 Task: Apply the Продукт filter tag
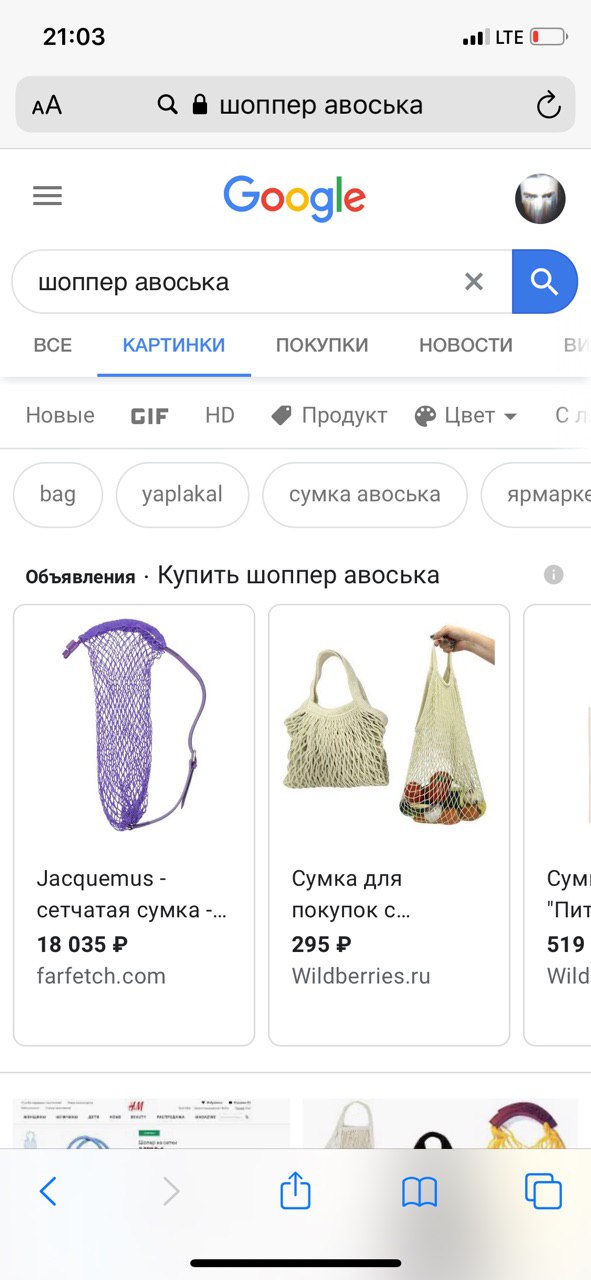click(x=329, y=416)
